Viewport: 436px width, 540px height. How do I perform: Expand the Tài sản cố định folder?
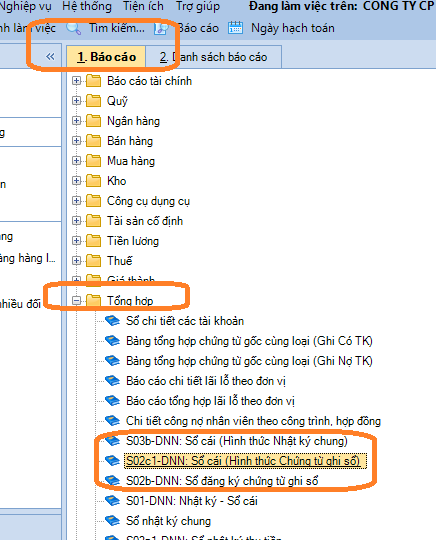(76, 220)
